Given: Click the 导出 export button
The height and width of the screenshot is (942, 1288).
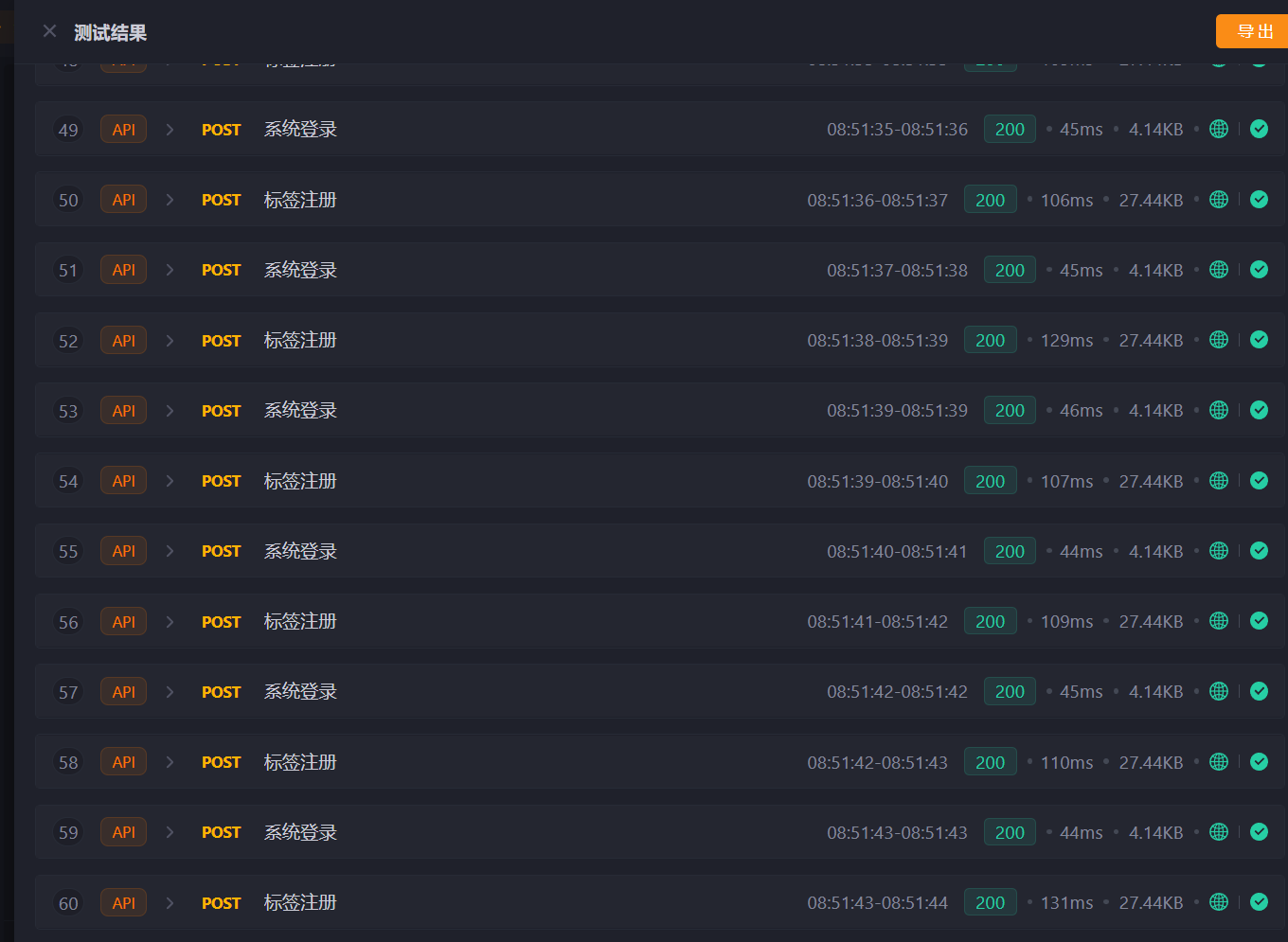Looking at the screenshot, I should [x=1252, y=31].
